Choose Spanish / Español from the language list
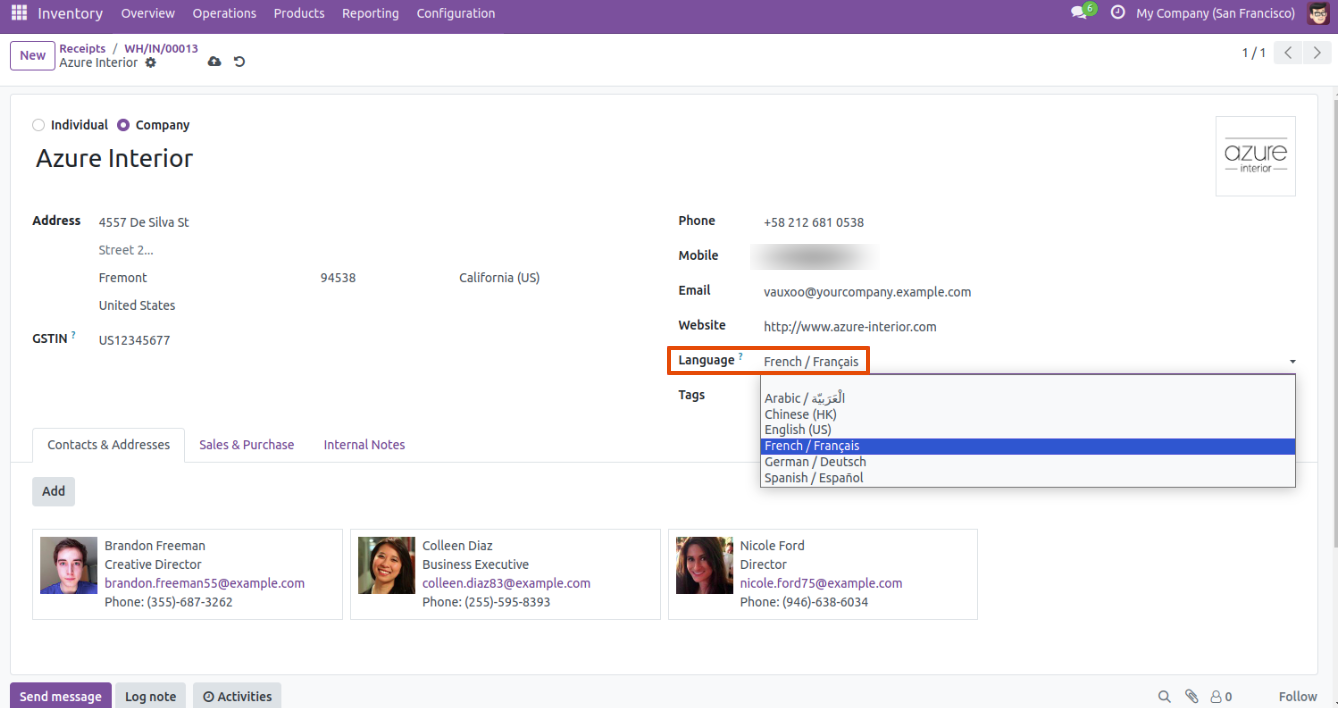The width and height of the screenshot is (1338, 708). click(x=1028, y=478)
